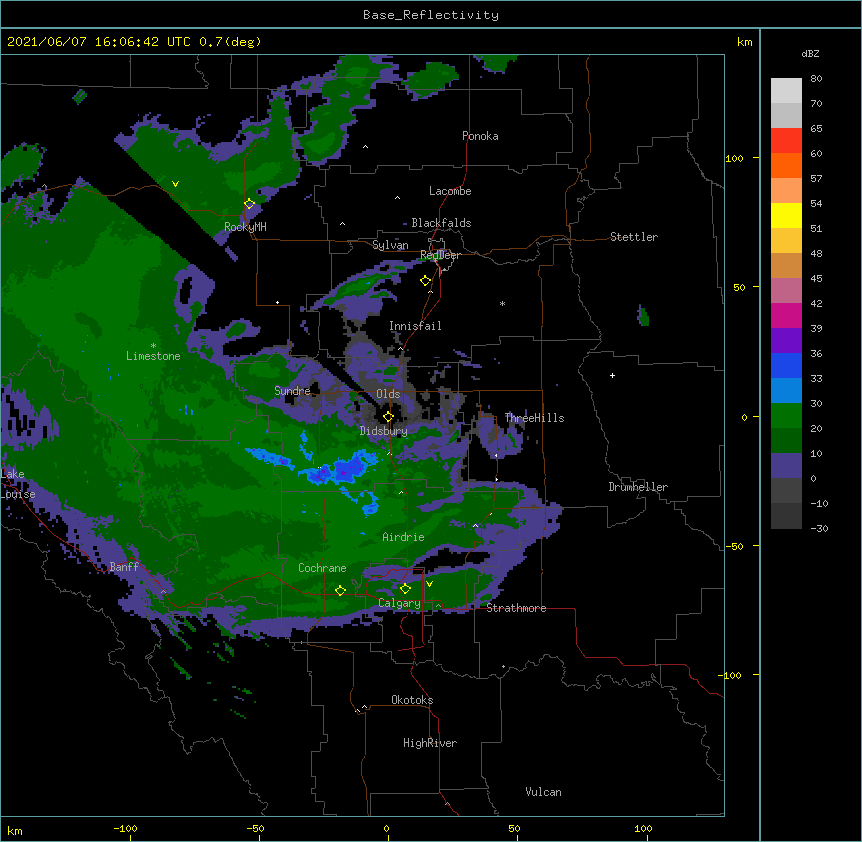Click the km unit label at bottom left
Image resolution: width=862 pixels, height=842 pixels.
click(x=15, y=830)
